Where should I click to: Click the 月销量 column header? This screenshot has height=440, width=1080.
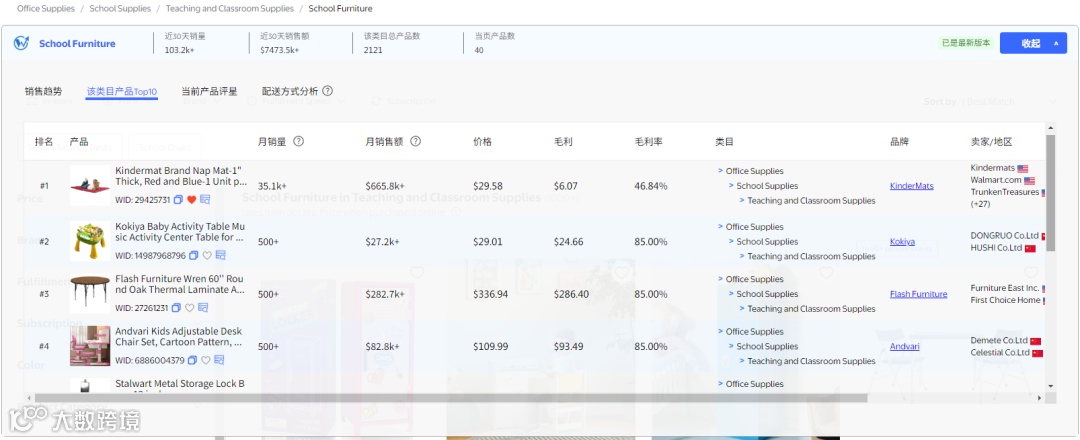point(271,142)
